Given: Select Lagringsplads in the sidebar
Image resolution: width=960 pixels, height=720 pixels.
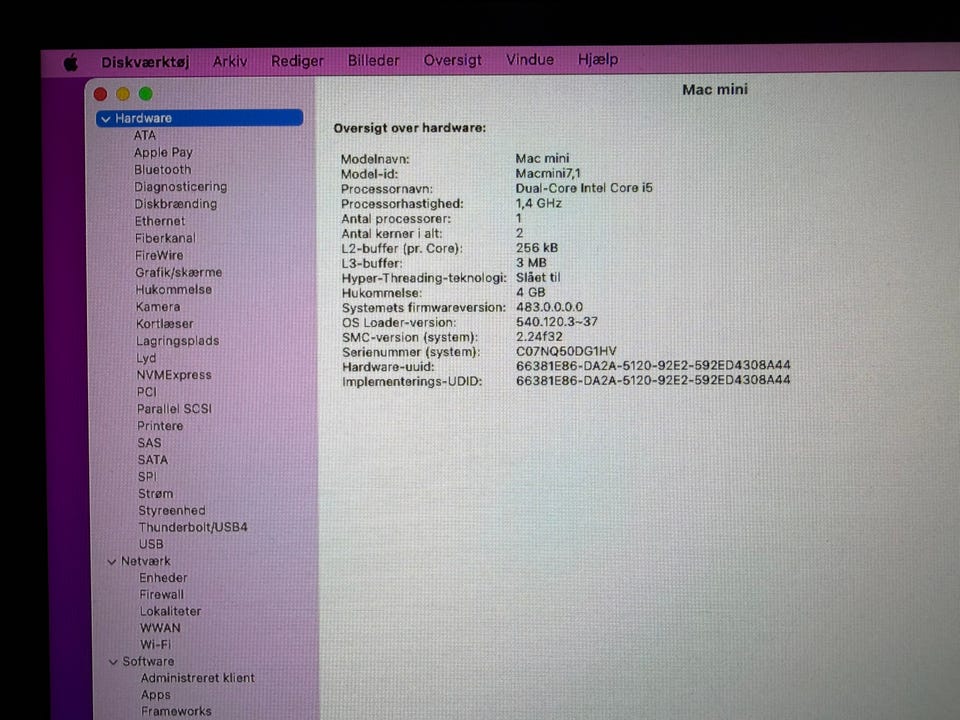Looking at the screenshot, I should point(178,341).
